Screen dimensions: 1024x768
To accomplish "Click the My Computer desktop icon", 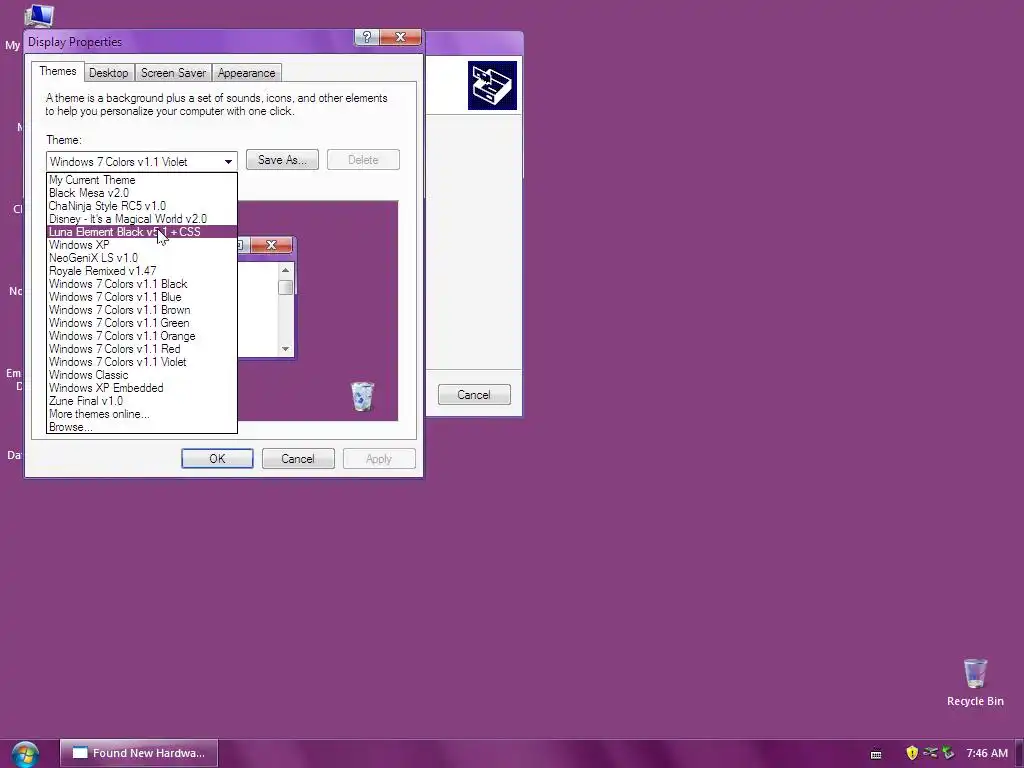I will pos(38,14).
